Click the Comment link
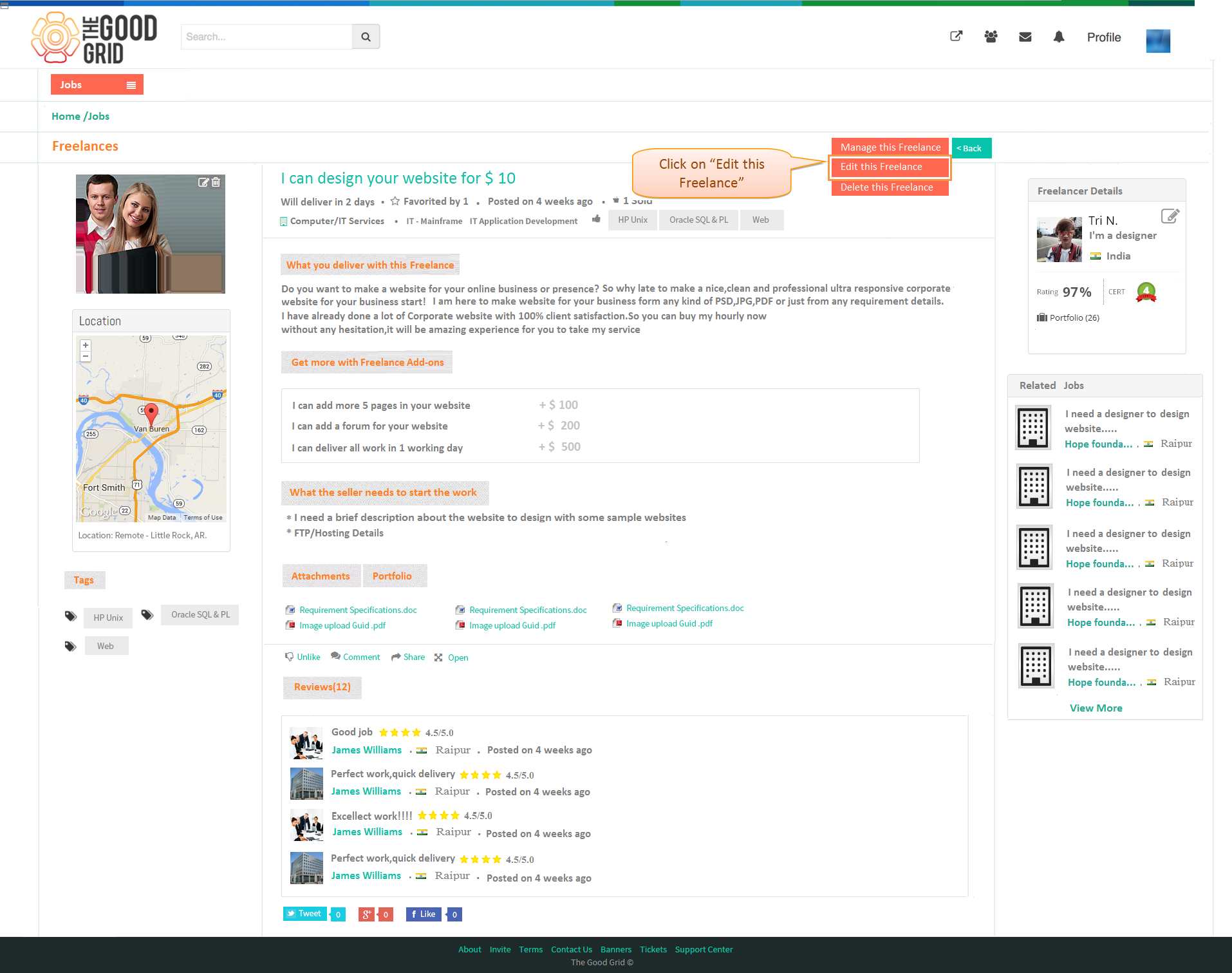This screenshot has height=973, width=1232. click(x=362, y=657)
